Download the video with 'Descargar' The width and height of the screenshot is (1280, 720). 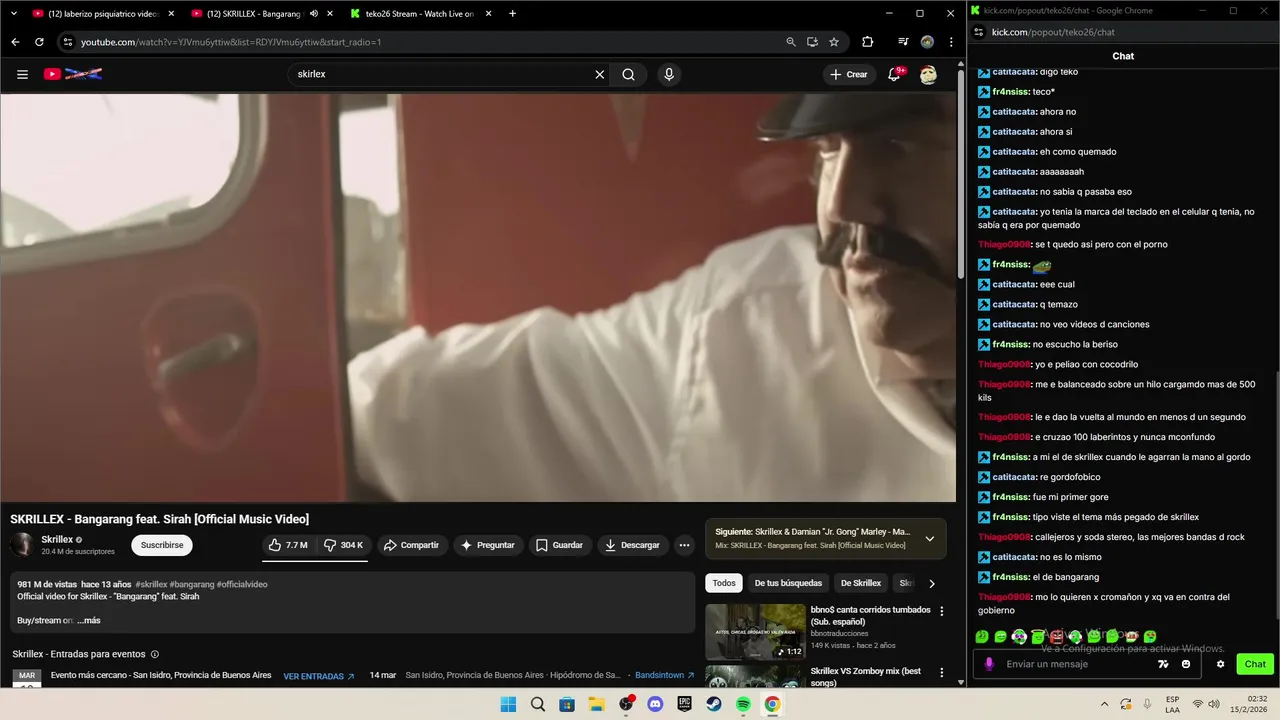633,545
